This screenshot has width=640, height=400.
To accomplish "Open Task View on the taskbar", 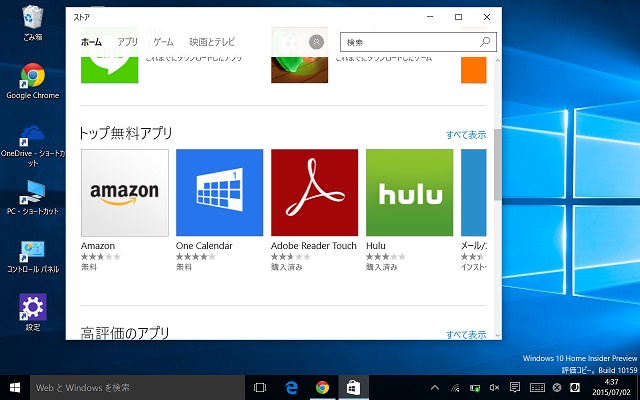I will (260, 387).
